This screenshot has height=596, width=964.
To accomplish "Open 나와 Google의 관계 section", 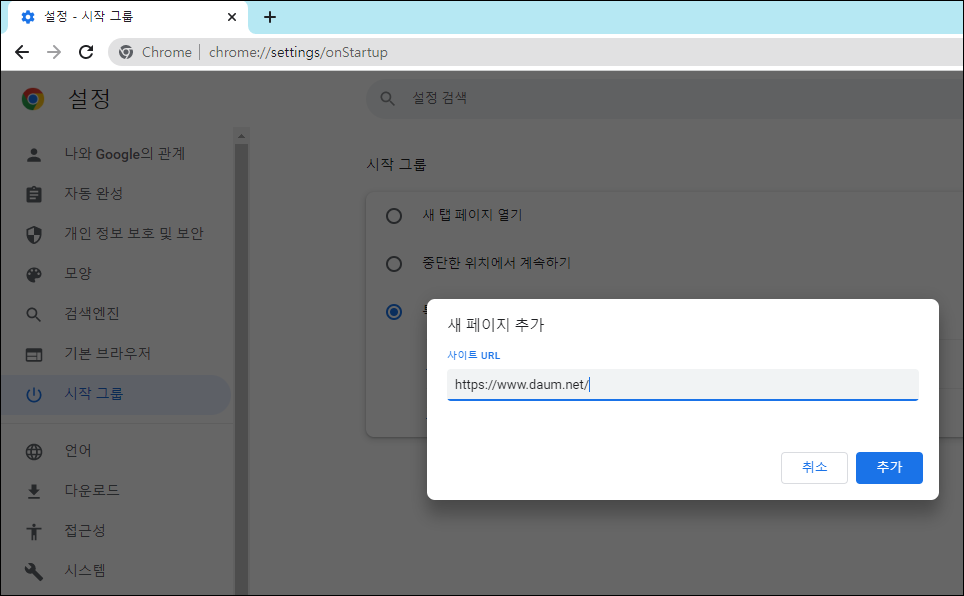I will pos(117,154).
